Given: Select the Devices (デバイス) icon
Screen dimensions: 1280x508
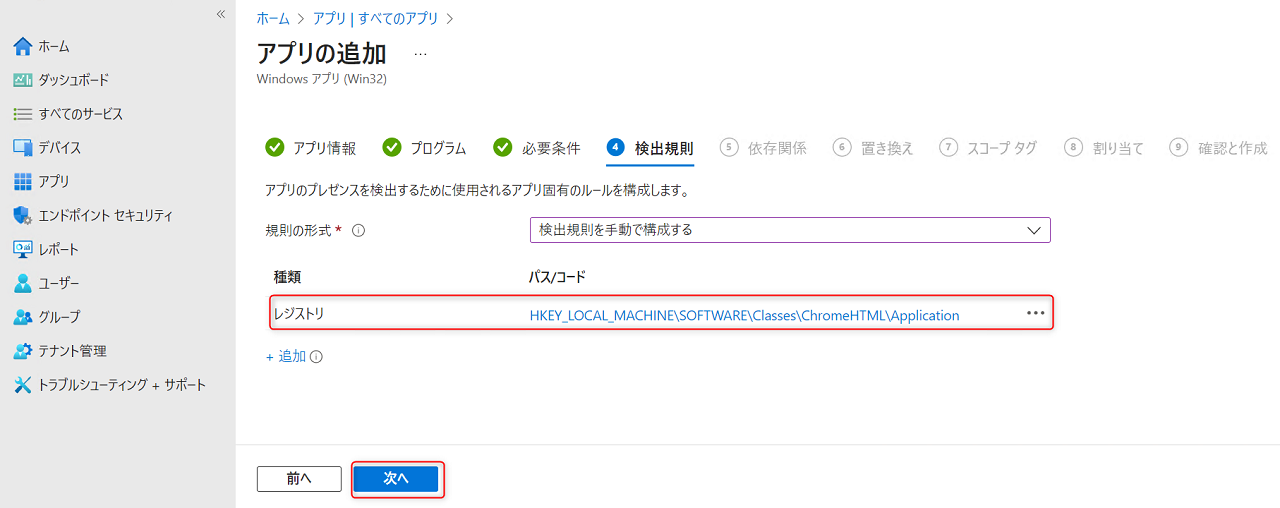Looking at the screenshot, I should pyautogui.click(x=22, y=148).
